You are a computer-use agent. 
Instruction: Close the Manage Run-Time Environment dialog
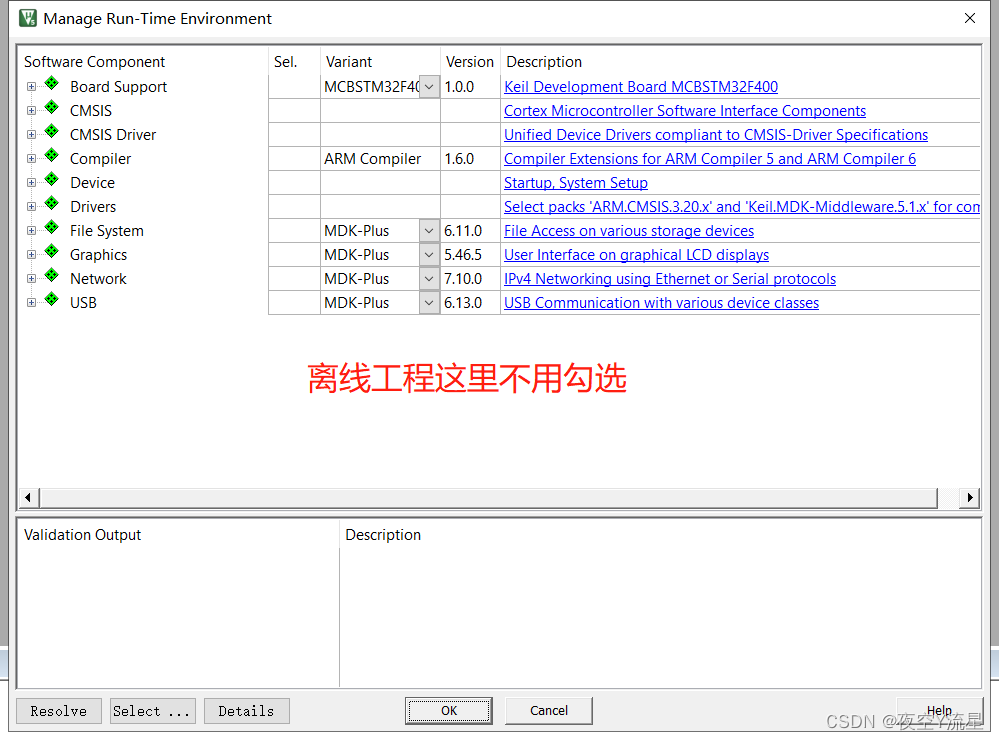(970, 18)
